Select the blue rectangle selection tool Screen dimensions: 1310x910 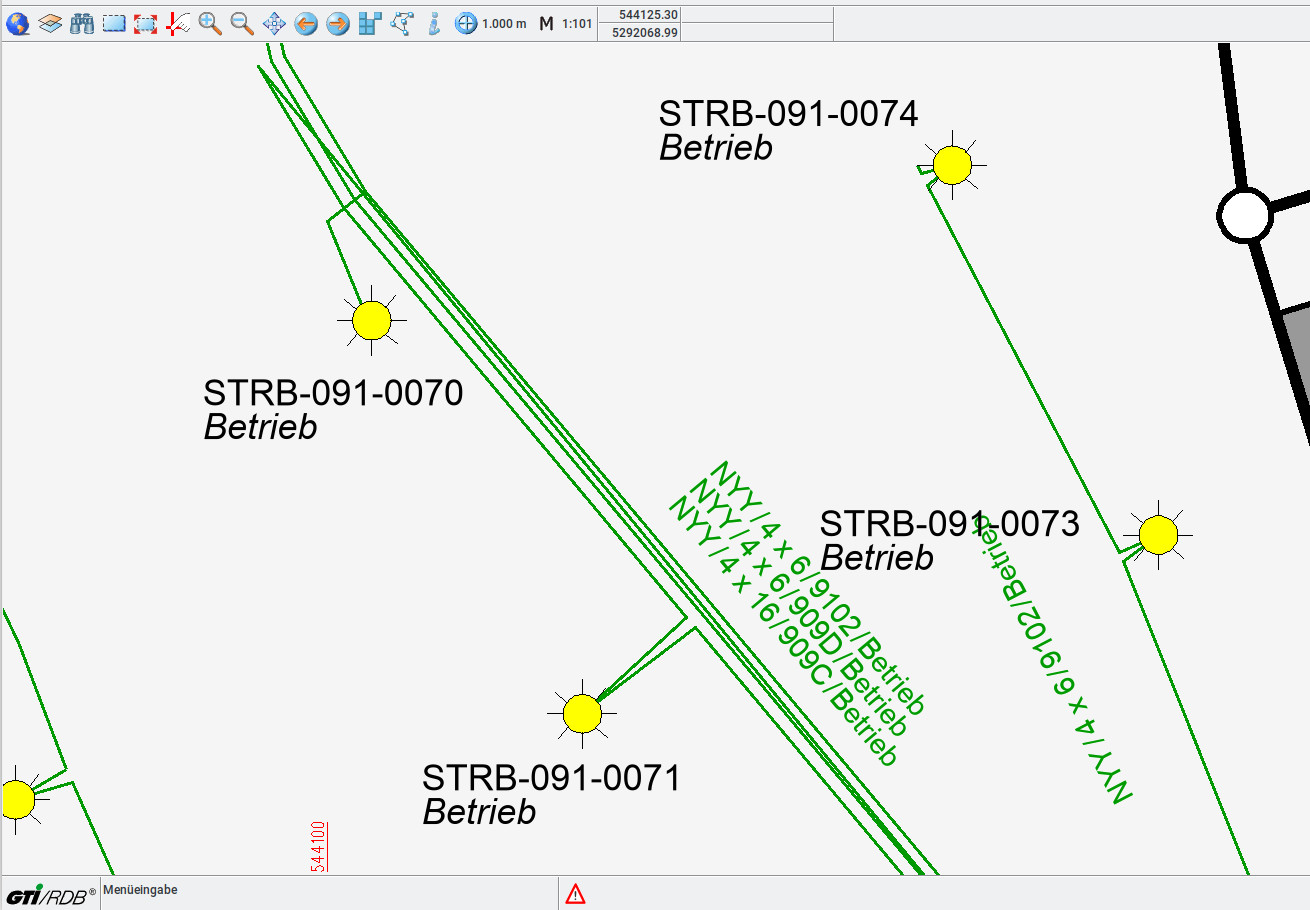114,24
